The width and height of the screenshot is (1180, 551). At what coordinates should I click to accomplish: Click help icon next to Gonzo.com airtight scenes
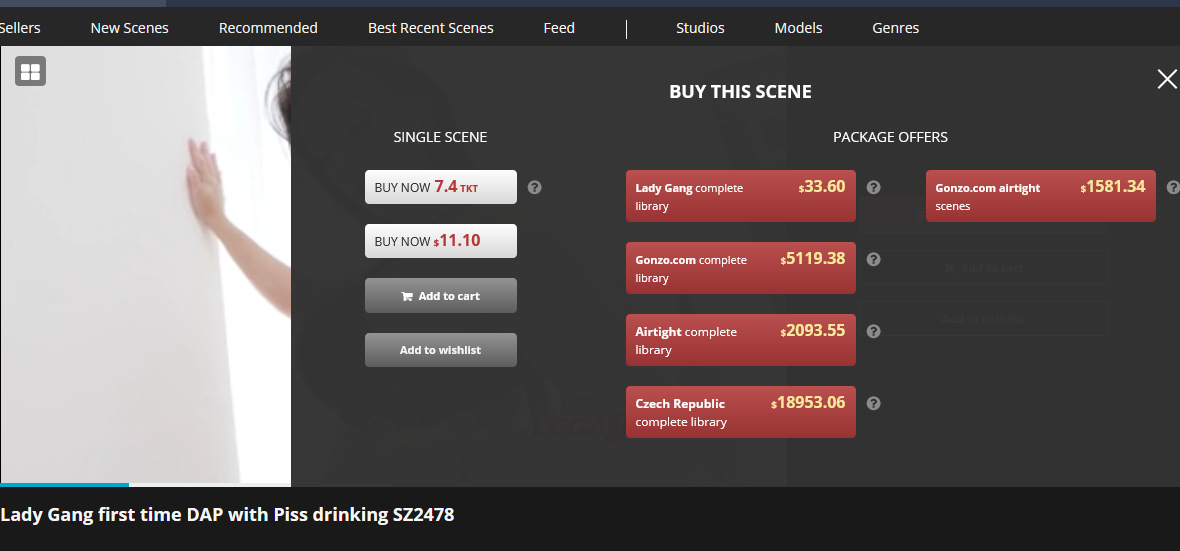pos(1172,187)
